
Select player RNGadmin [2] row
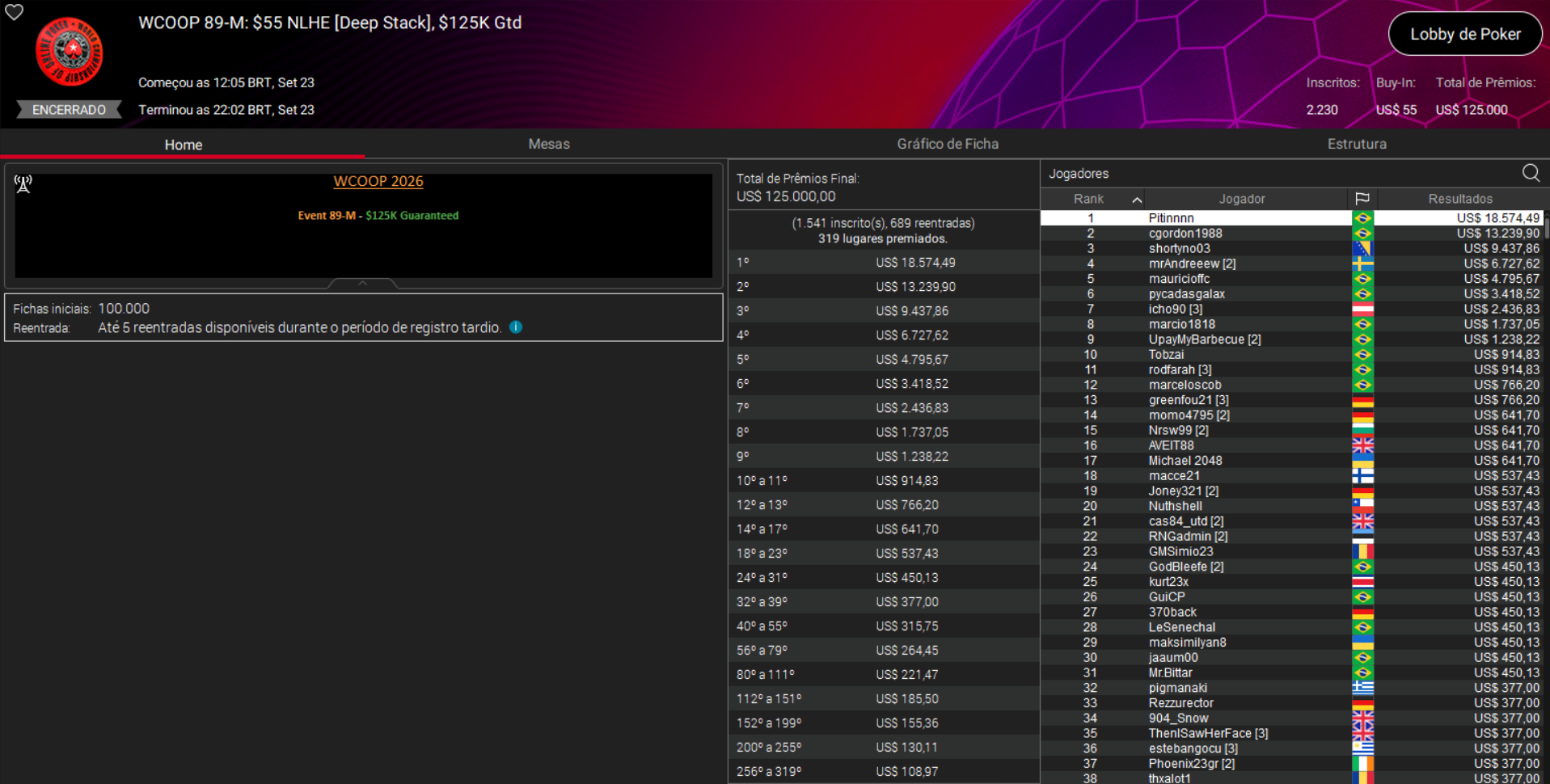click(1291, 537)
